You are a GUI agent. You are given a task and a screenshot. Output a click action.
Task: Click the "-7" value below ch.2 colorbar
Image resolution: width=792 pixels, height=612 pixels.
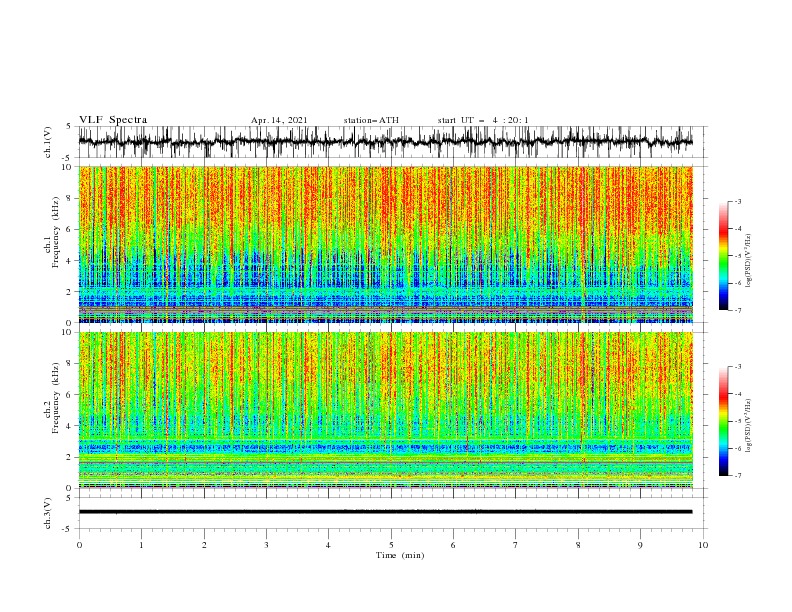[738, 476]
